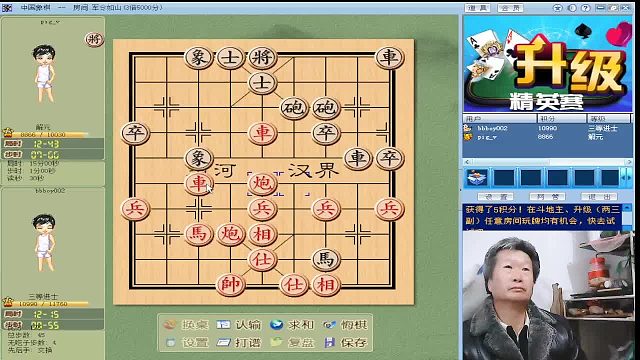The width and height of the screenshot is (640, 360).
Task: Select the black pawn 卒 on the left edge
Action: point(135,133)
